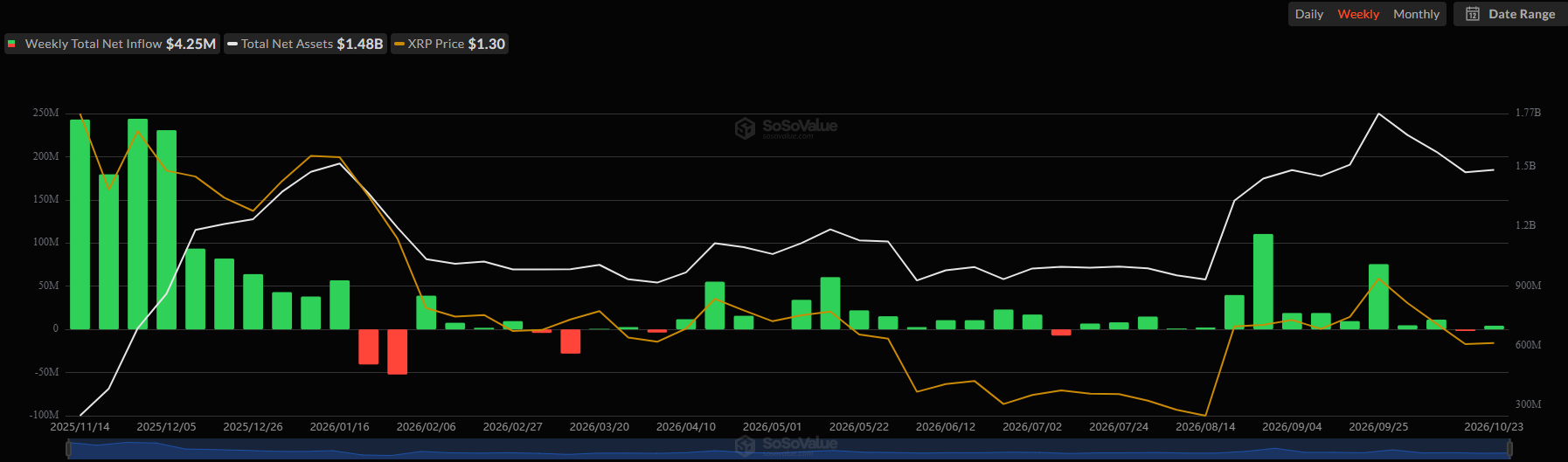1568x462 pixels.
Task: Click the 1.5B right axis label
Action: point(1525,166)
